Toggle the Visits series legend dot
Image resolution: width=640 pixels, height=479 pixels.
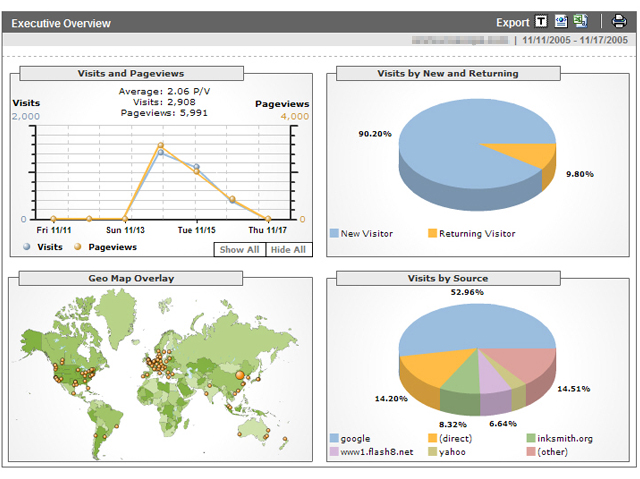25,247
